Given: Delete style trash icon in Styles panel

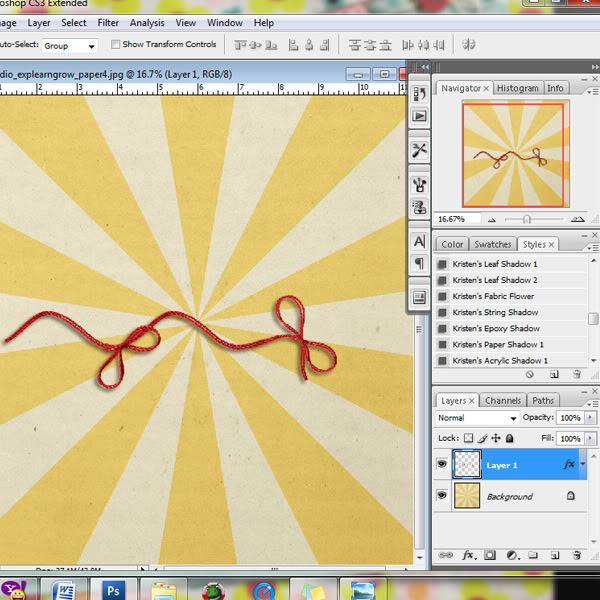Looking at the screenshot, I should [577, 374].
